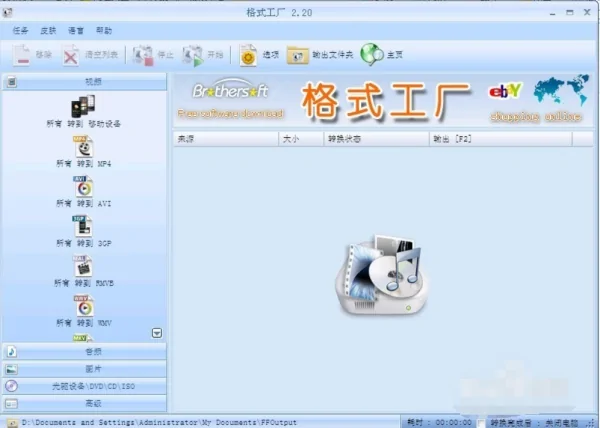Image resolution: width=600 pixels, height=428 pixels.
Task: Click the Advanced (高级) section icon
Action: tap(11, 404)
